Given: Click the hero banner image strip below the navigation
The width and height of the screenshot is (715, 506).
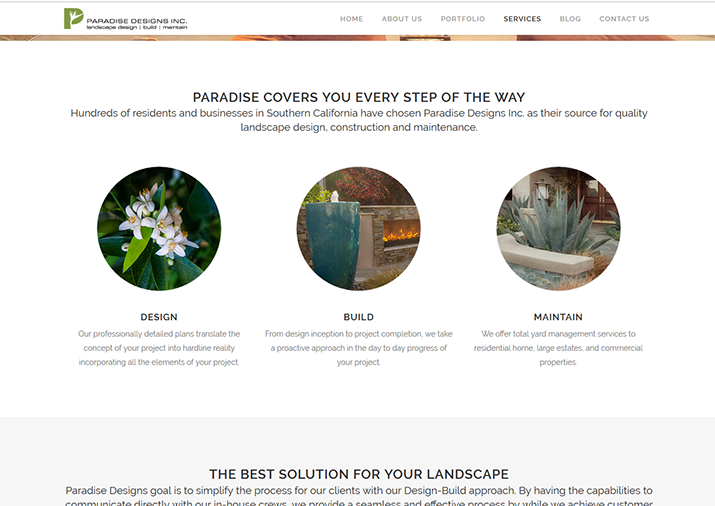Looking at the screenshot, I should (358, 38).
